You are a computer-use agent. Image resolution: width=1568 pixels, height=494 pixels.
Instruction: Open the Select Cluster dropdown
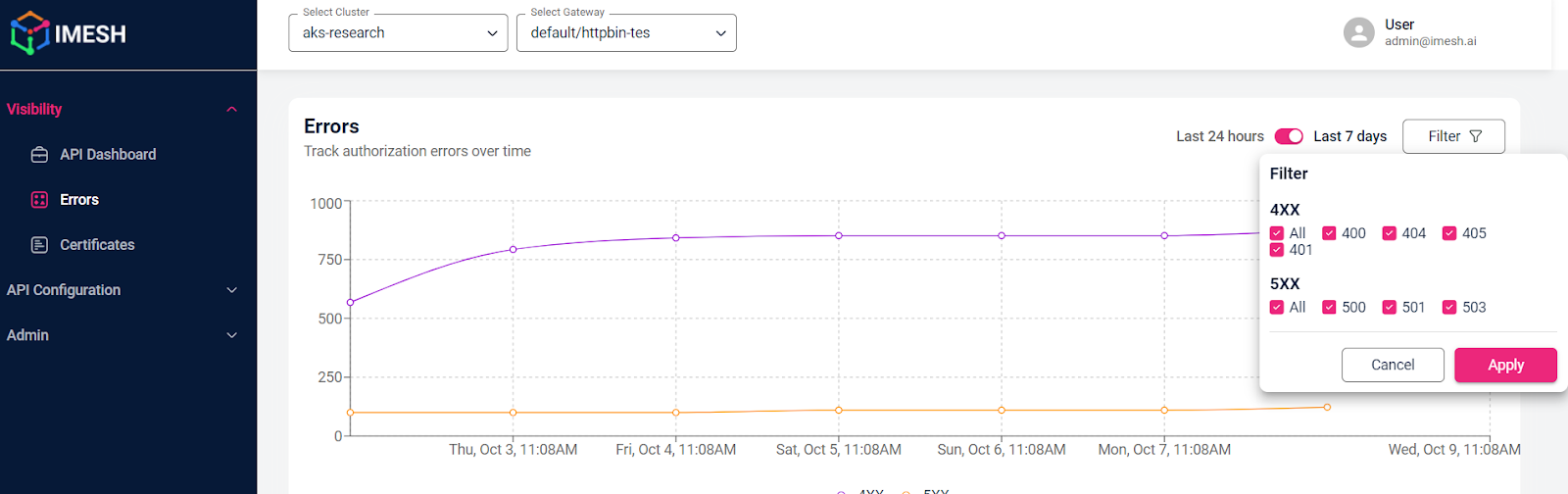[398, 33]
